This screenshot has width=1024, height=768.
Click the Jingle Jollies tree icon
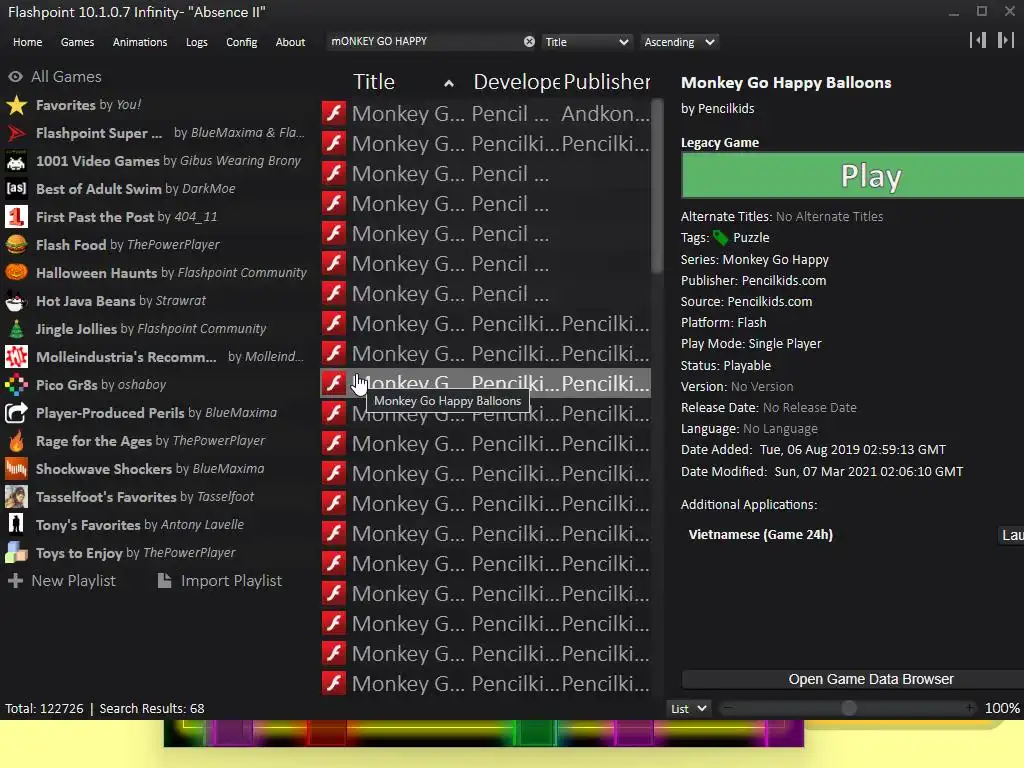pyautogui.click(x=16, y=329)
